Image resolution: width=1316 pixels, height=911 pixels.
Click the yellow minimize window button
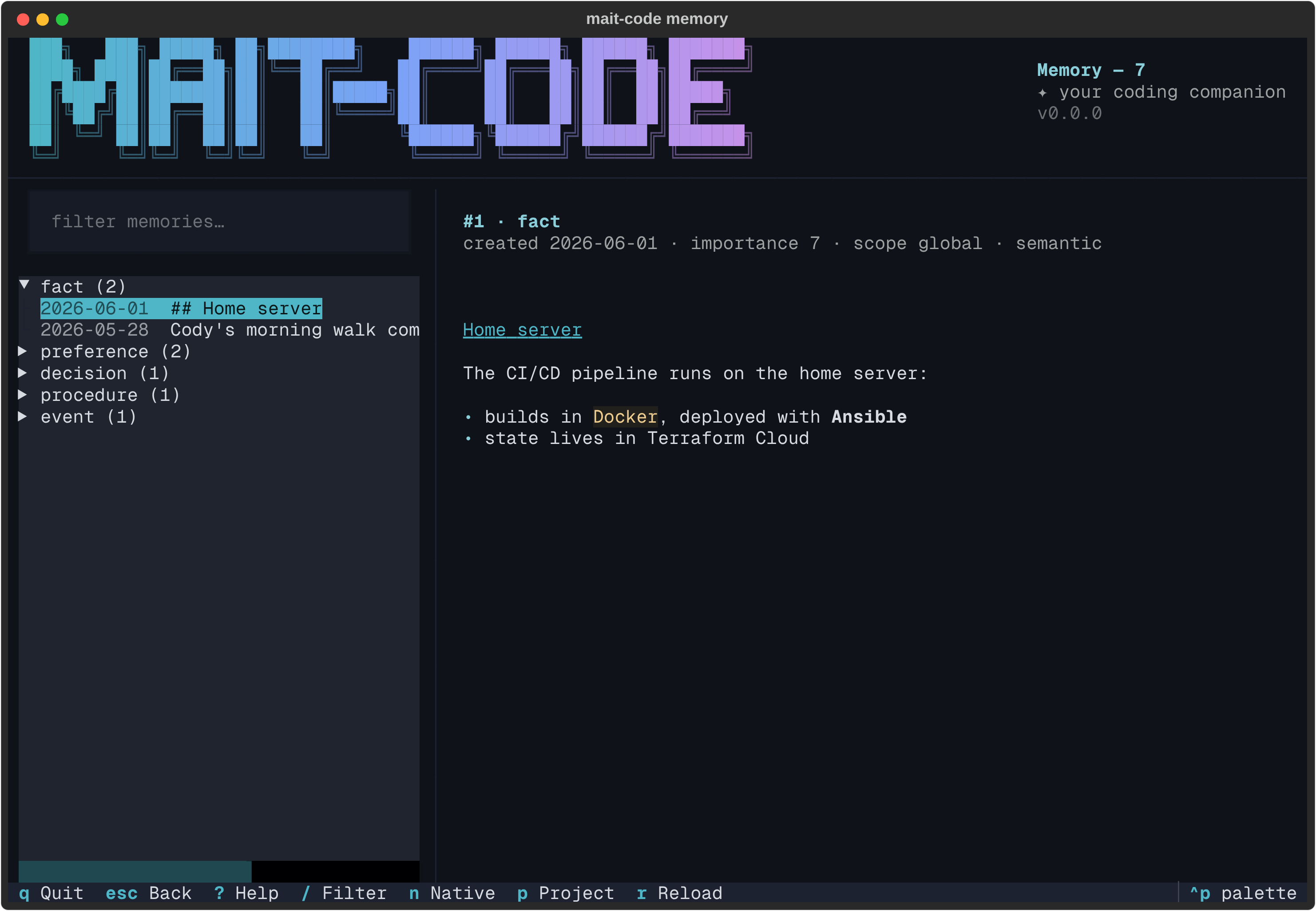pos(43,20)
